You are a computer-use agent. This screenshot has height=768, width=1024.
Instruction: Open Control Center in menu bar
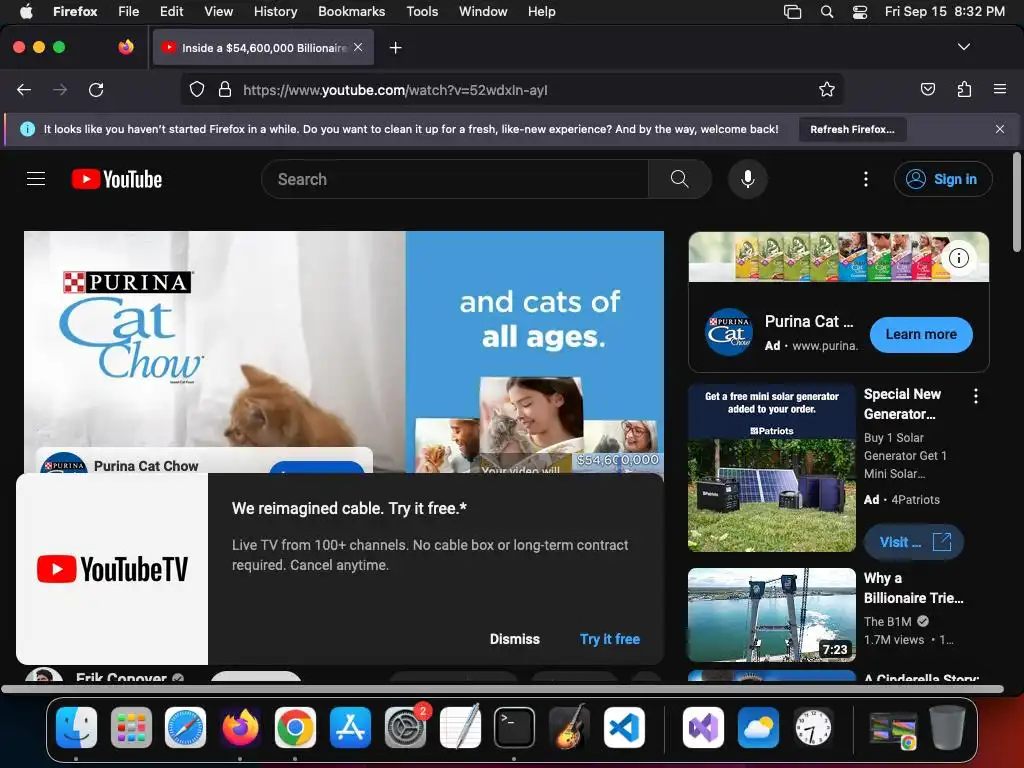tap(859, 11)
